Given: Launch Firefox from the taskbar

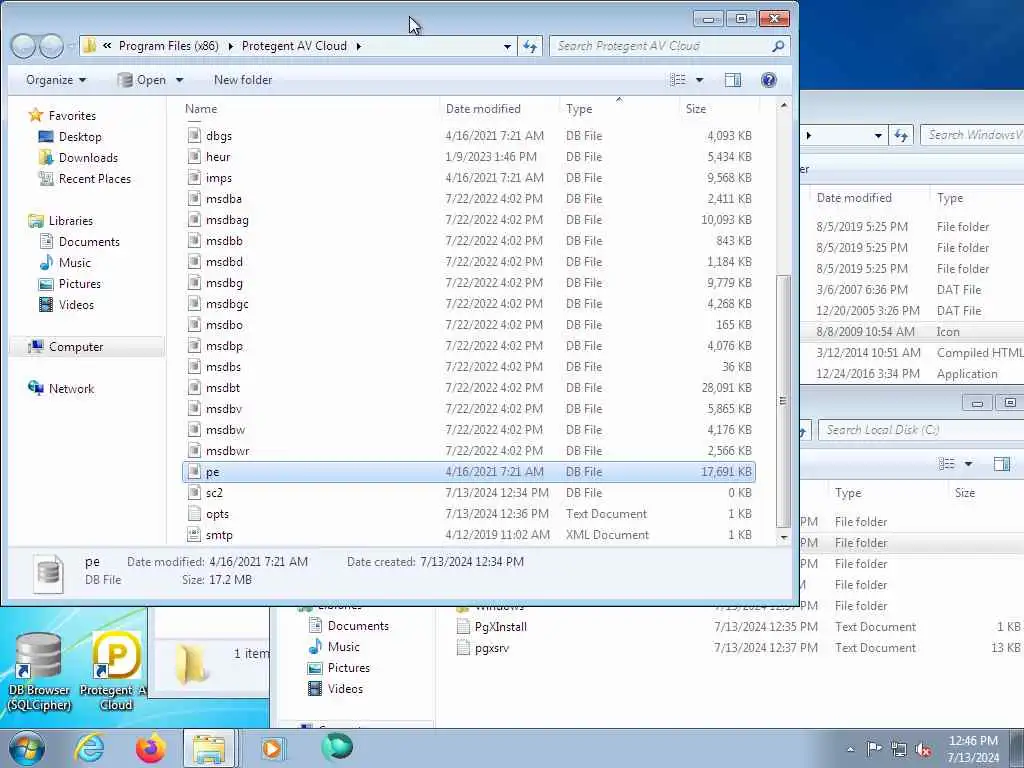Looking at the screenshot, I should (x=150, y=748).
